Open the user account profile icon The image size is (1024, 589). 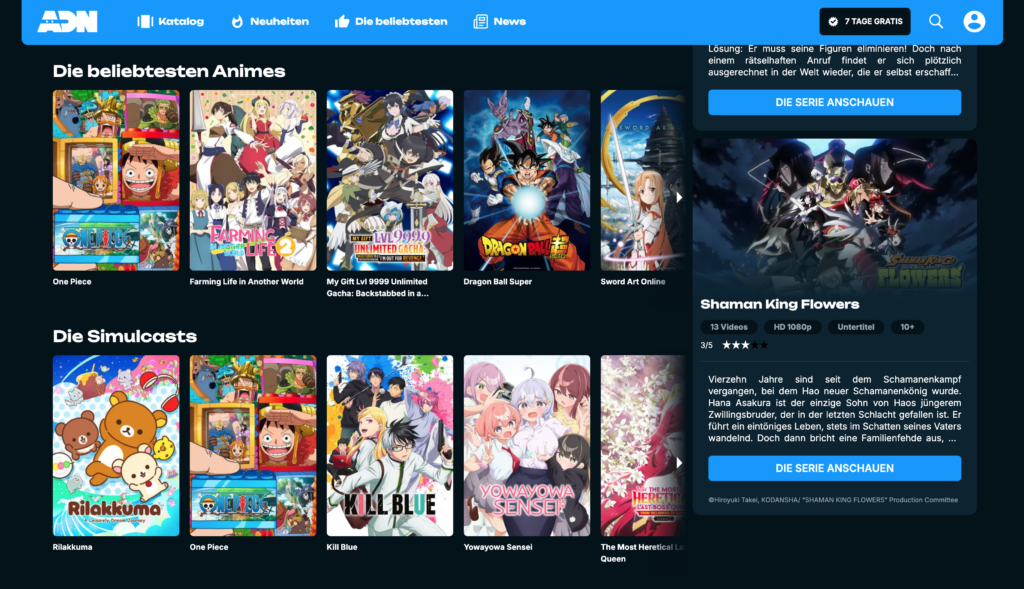click(974, 22)
